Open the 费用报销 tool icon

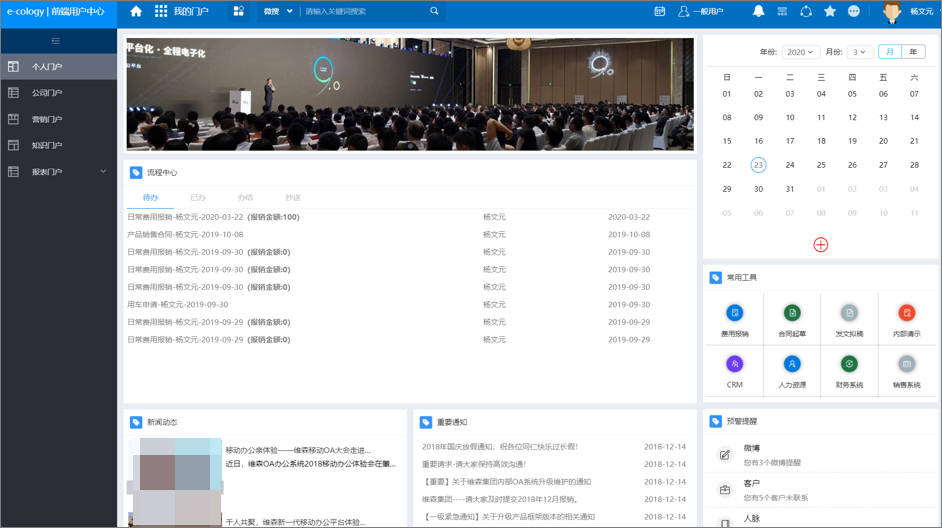[x=735, y=313]
